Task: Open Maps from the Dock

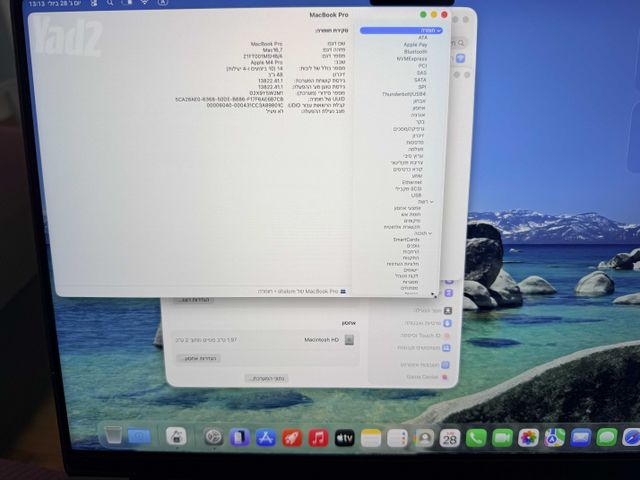Action: [555, 438]
